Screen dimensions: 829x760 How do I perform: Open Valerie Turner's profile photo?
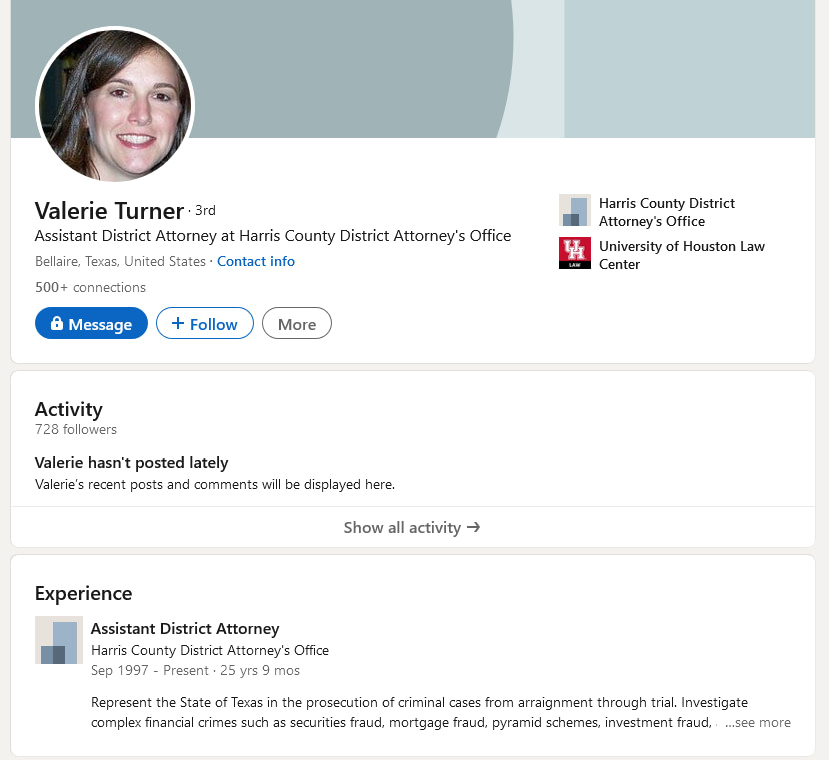(x=115, y=105)
